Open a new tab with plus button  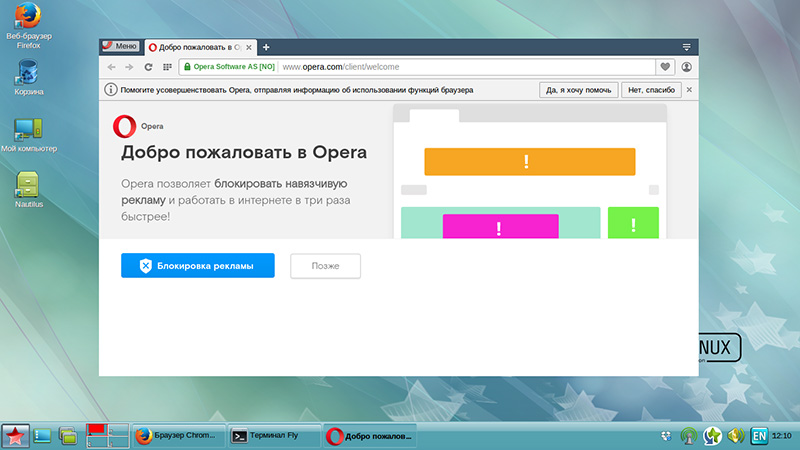pyautogui.click(x=266, y=47)
